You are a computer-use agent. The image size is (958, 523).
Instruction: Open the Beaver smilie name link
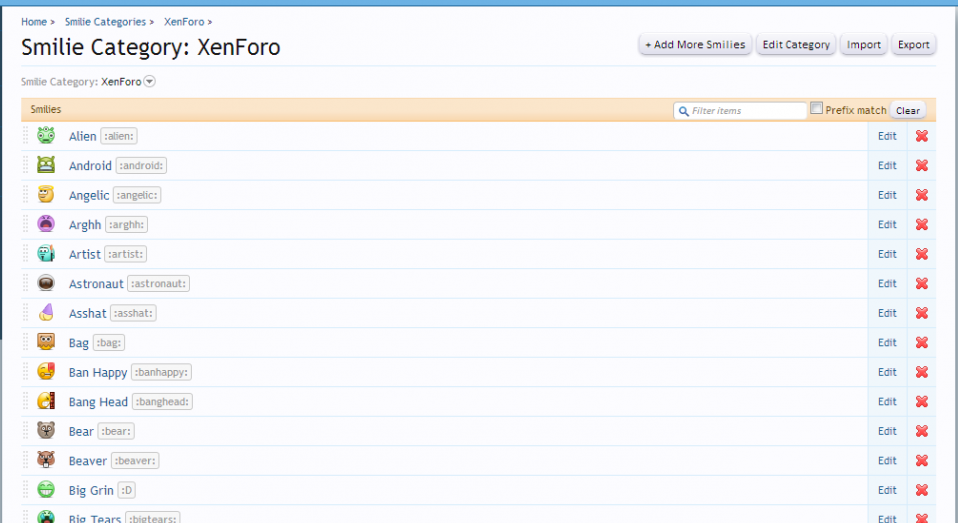coord(87,461)
